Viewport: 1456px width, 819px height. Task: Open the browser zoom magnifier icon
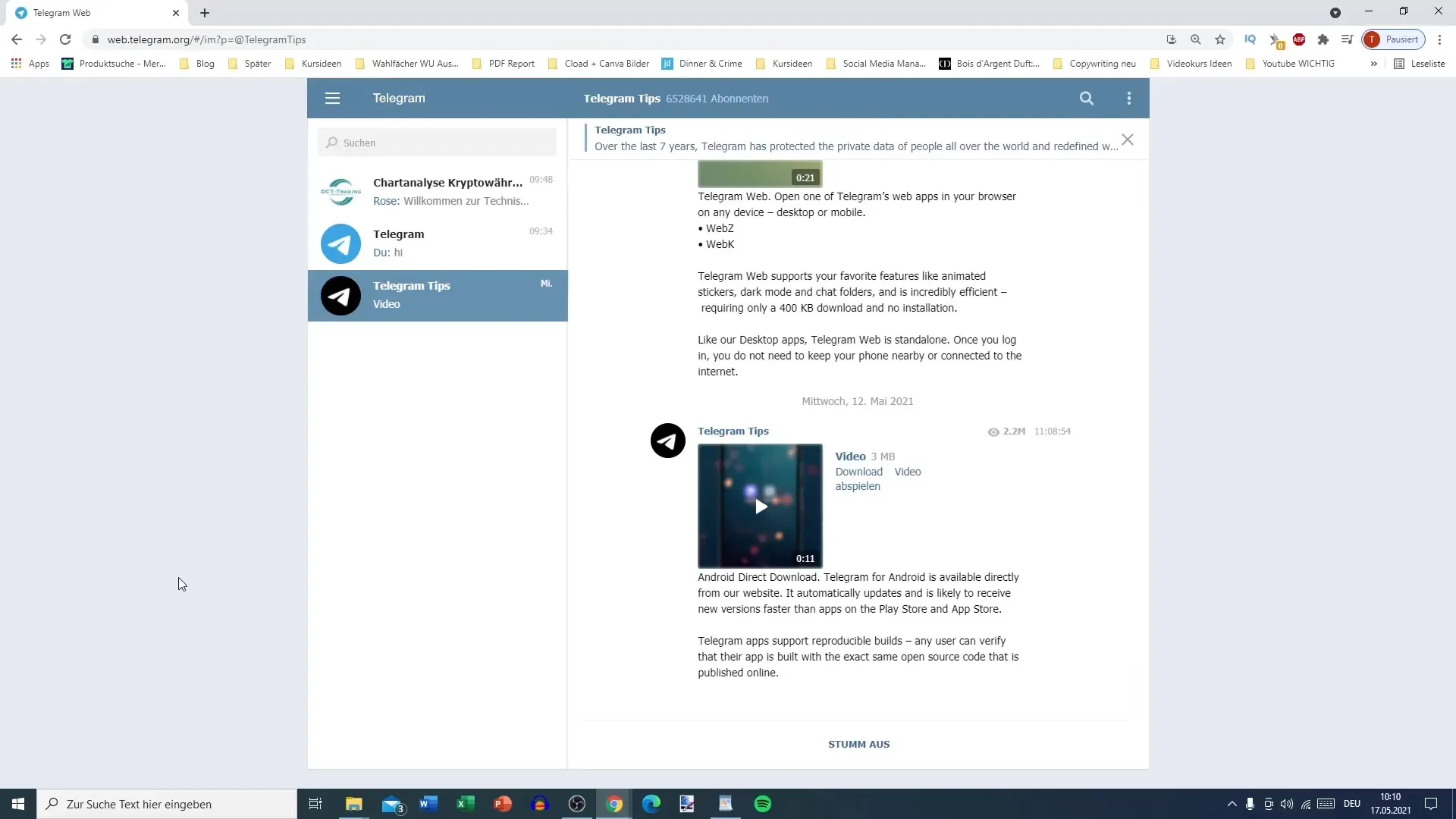[x=1195, y=39]
